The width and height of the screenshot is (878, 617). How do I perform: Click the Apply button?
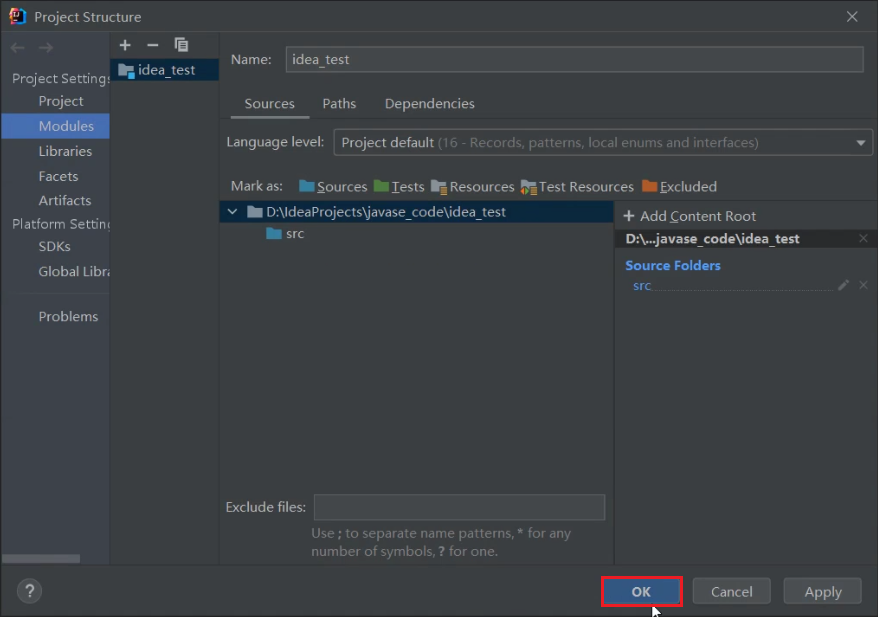coord(823,591)
